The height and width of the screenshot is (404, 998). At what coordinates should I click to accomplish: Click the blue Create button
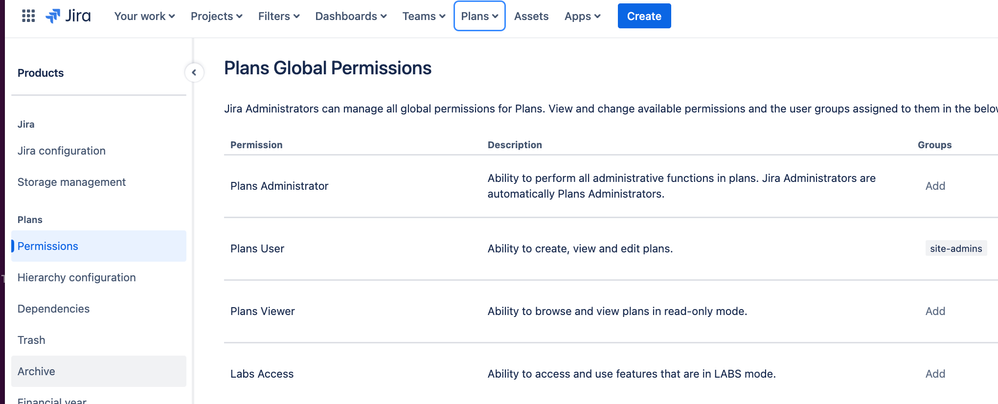(644, 16)
